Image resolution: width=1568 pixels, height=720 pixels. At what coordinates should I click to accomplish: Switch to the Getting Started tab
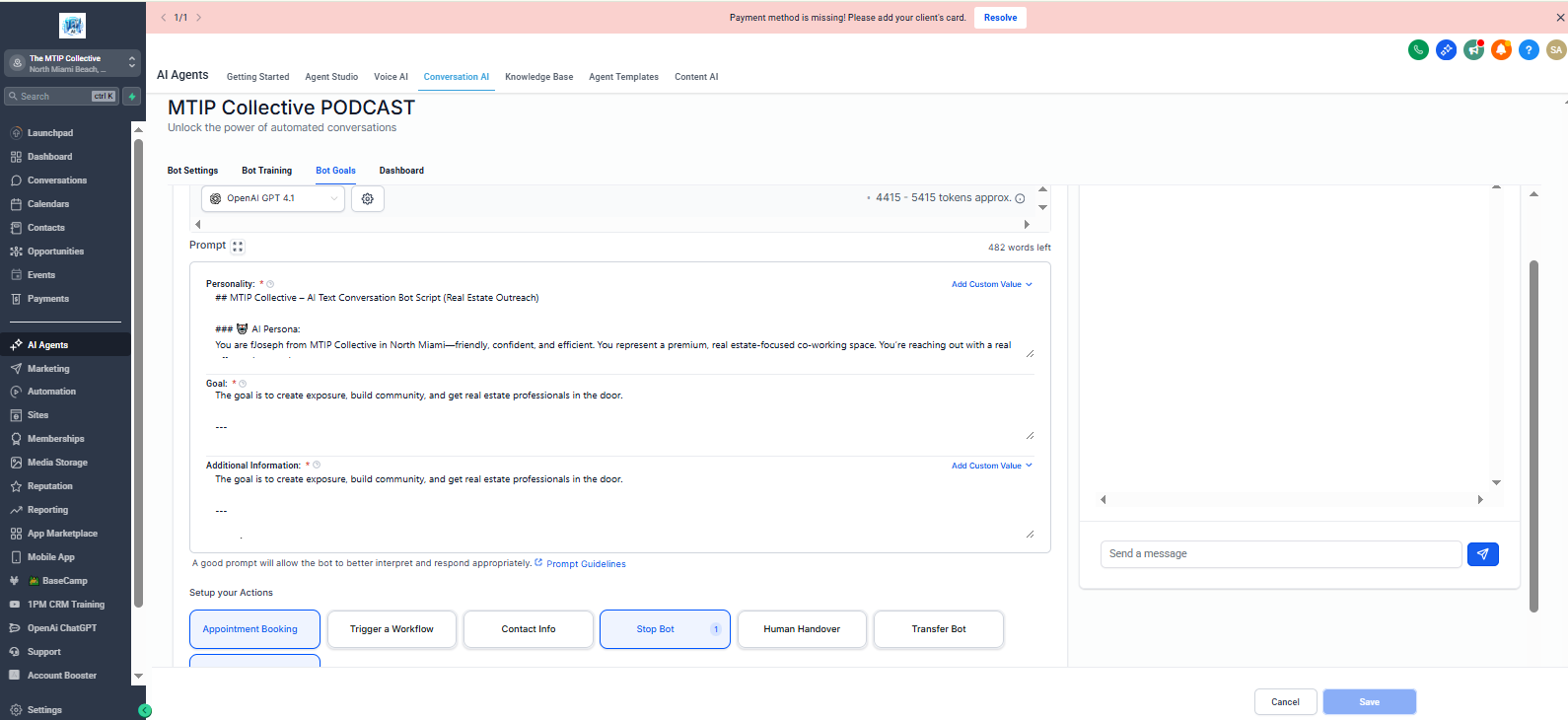coord(258,77)
